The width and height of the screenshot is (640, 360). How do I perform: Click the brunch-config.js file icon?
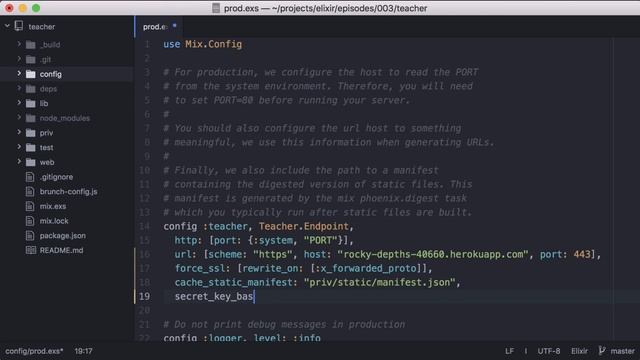pos(30,191)
